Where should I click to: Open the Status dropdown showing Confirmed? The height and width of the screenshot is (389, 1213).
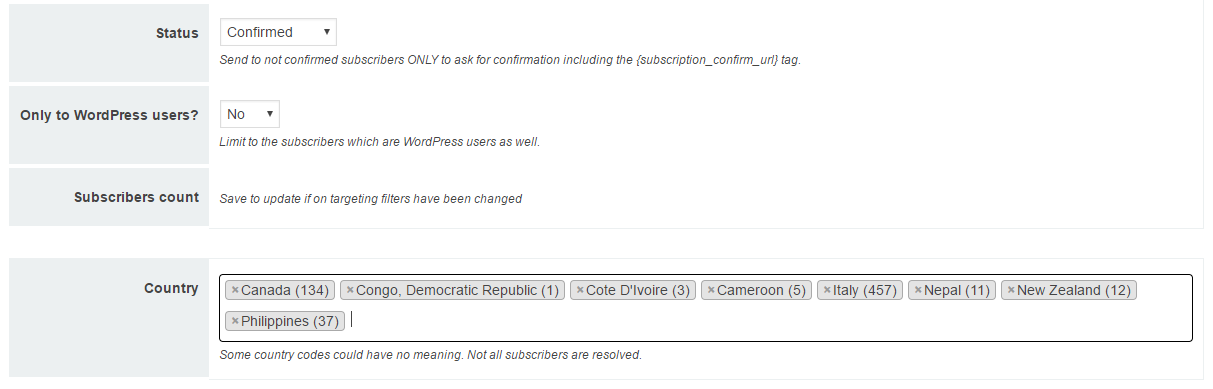pyautogui.click(x=278, y=32)
